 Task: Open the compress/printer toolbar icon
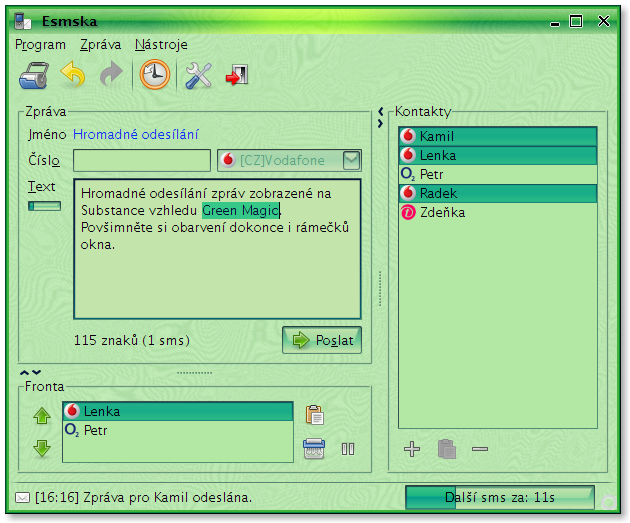34,75
